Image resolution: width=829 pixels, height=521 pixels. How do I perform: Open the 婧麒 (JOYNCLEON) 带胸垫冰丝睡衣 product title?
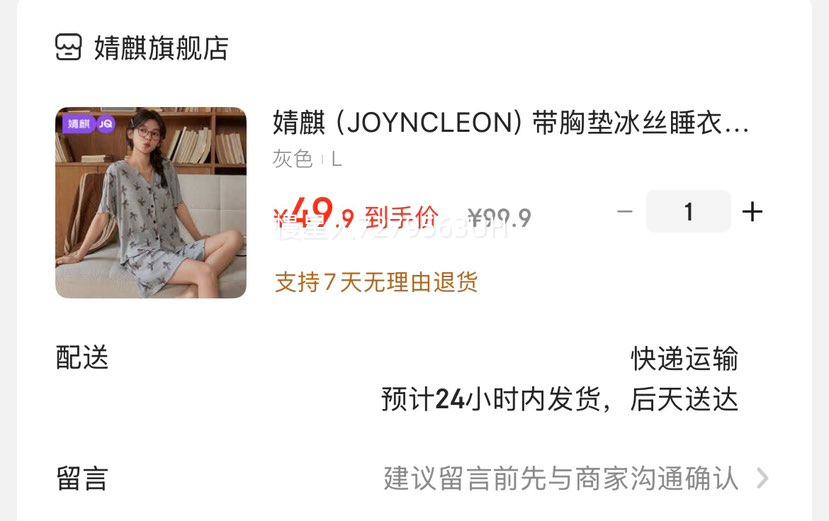tap(511, 123)
